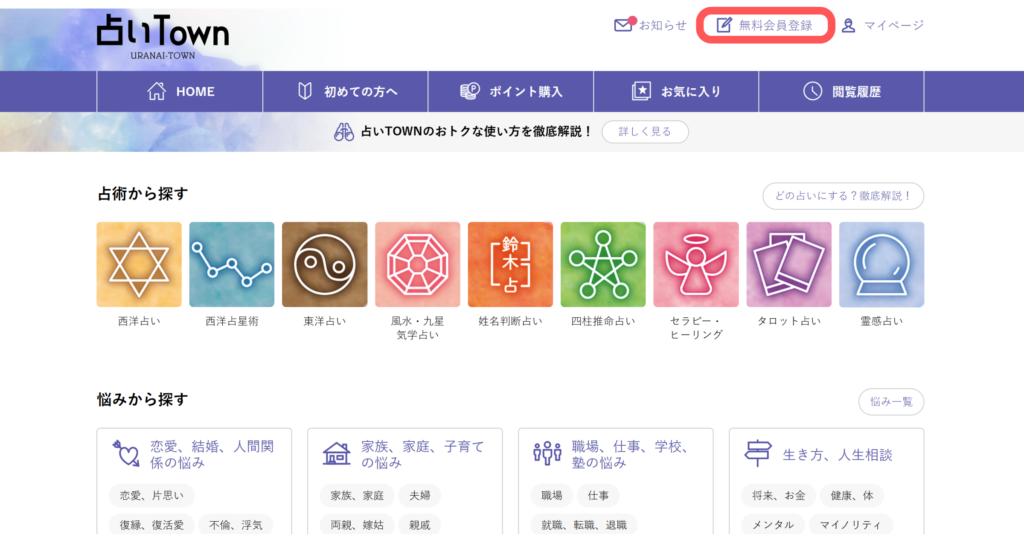Image resolution: width=1024 pixels, height=534 pixels.
Task: Open 生き方、人生相談 category heading
Action: click(x=837, y=455)
